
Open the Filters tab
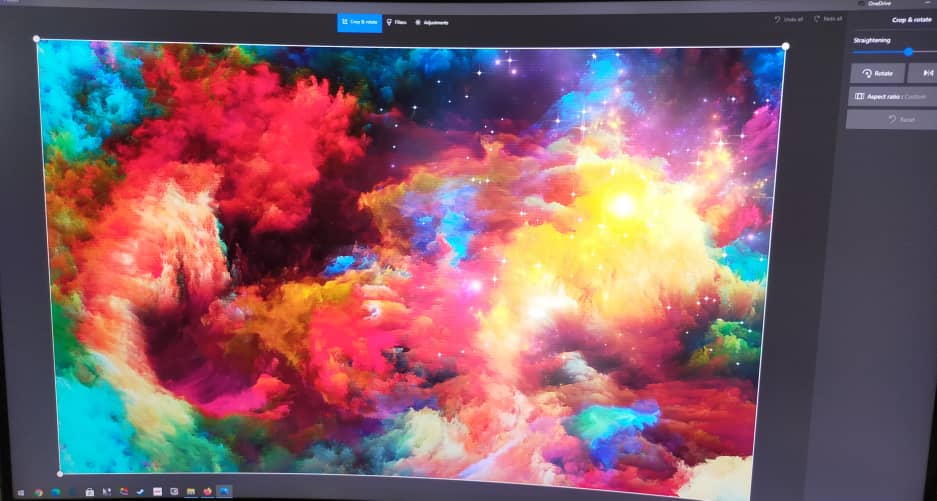pyautogui.click(x=396, y=22)
